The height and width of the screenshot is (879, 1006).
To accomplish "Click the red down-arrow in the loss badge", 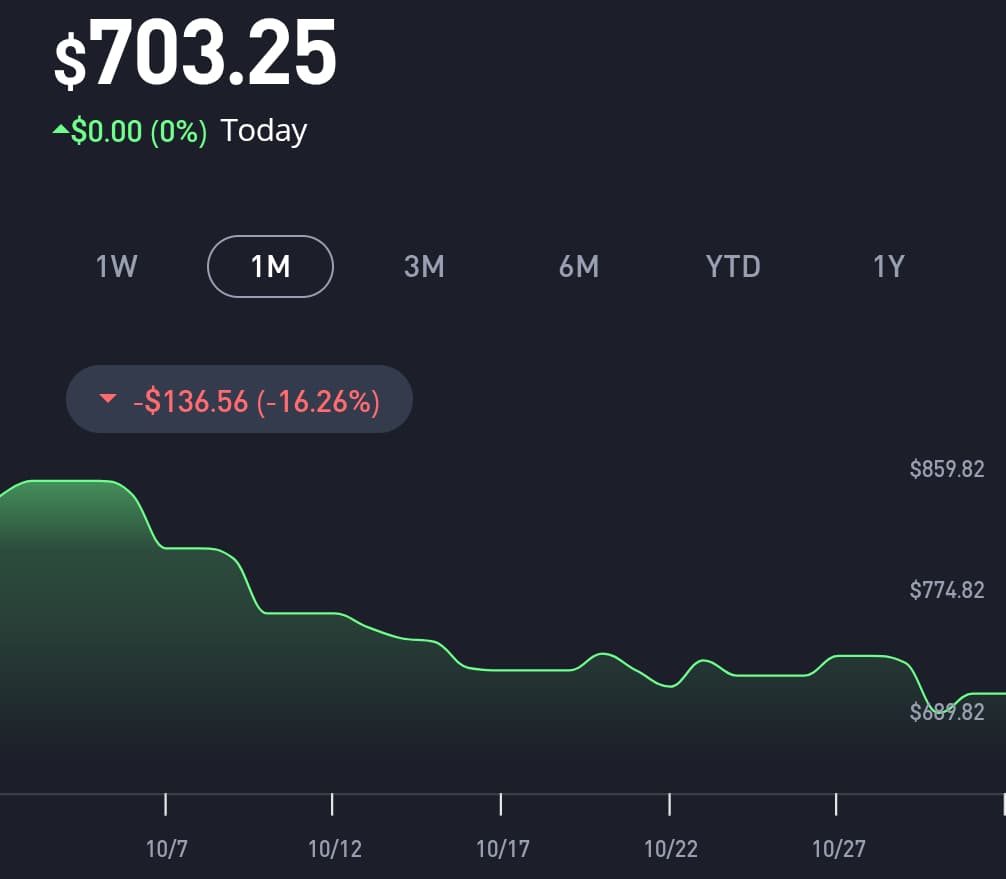I will tap(108, 400).
